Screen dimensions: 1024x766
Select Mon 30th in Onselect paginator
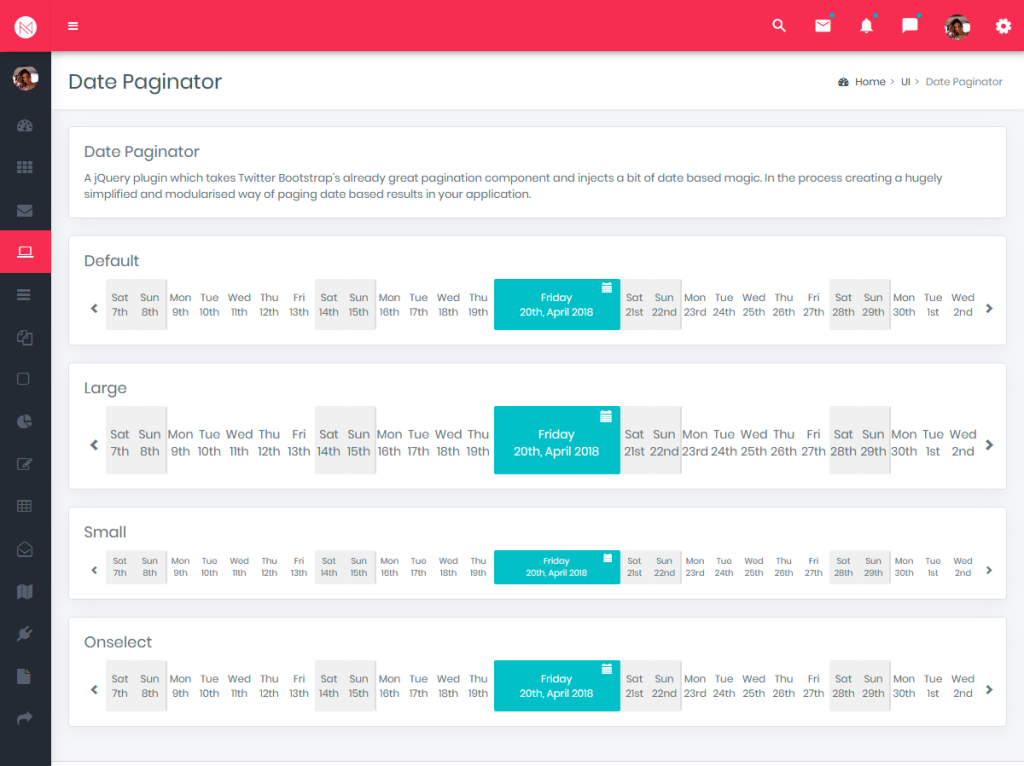[904, 686]
